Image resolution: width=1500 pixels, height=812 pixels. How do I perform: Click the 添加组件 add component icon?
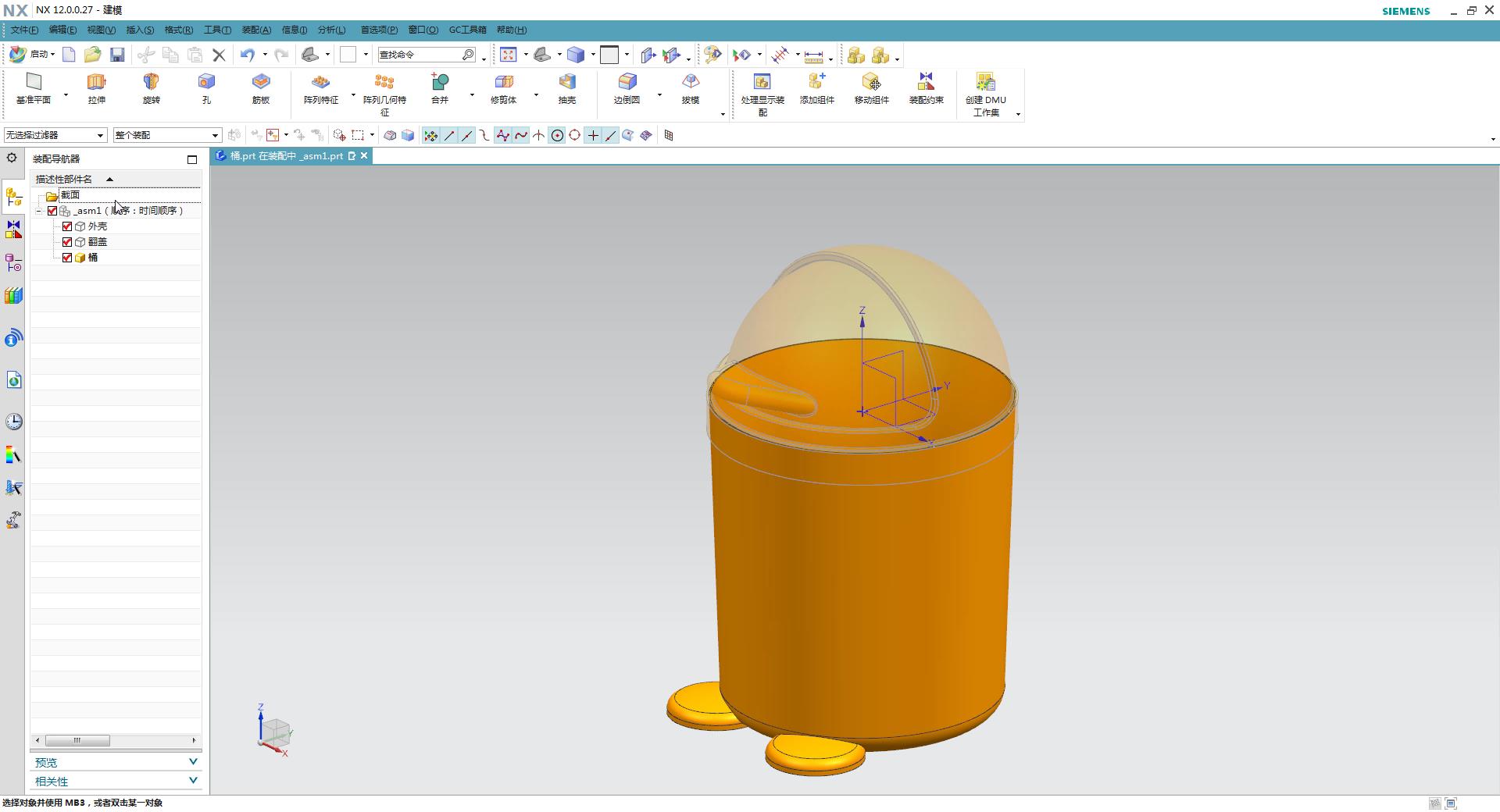point(817,82)
